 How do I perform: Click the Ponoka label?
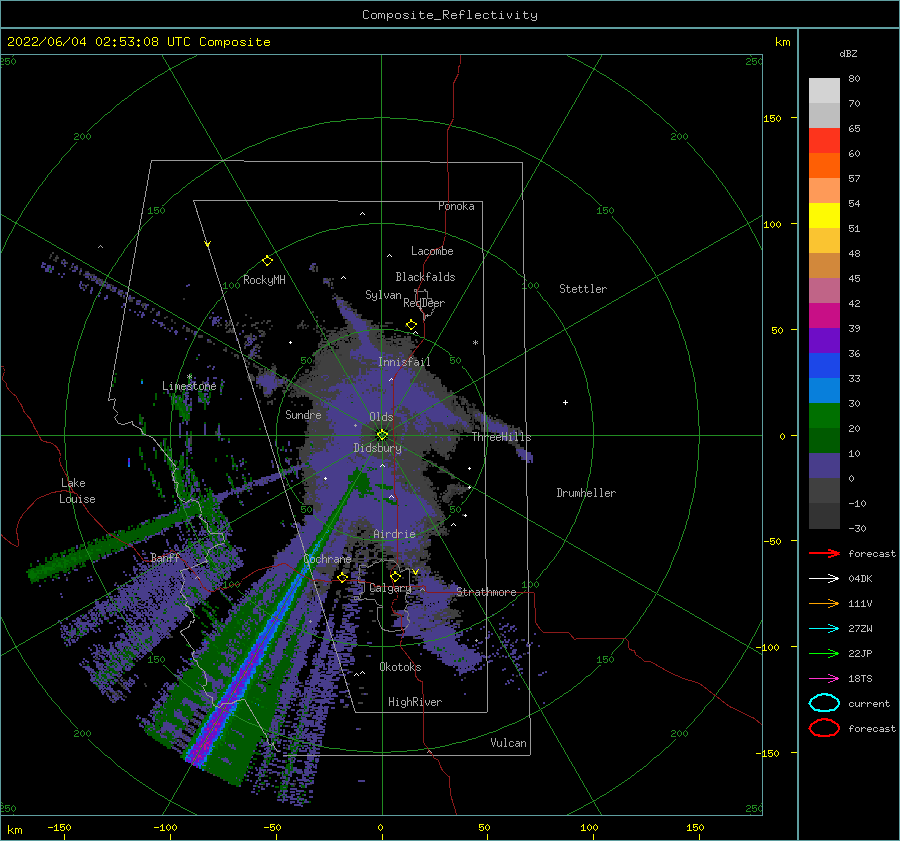coord(456,206)
